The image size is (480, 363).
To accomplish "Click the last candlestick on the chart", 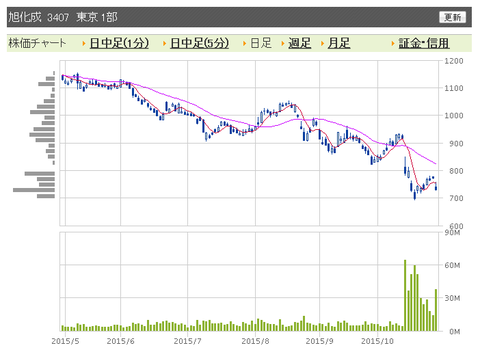I will [x=436, y=187].
